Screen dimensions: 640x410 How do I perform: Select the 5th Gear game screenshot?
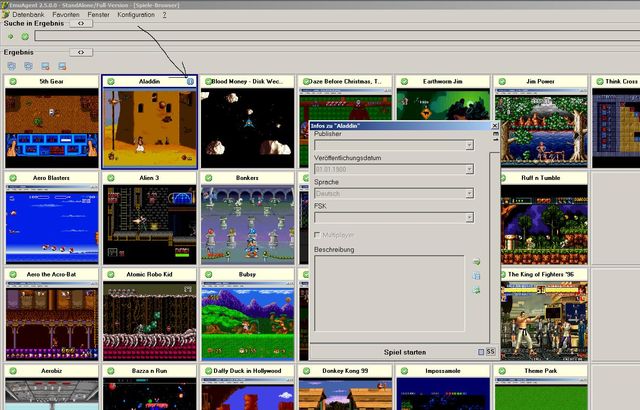tap(52, 128)
